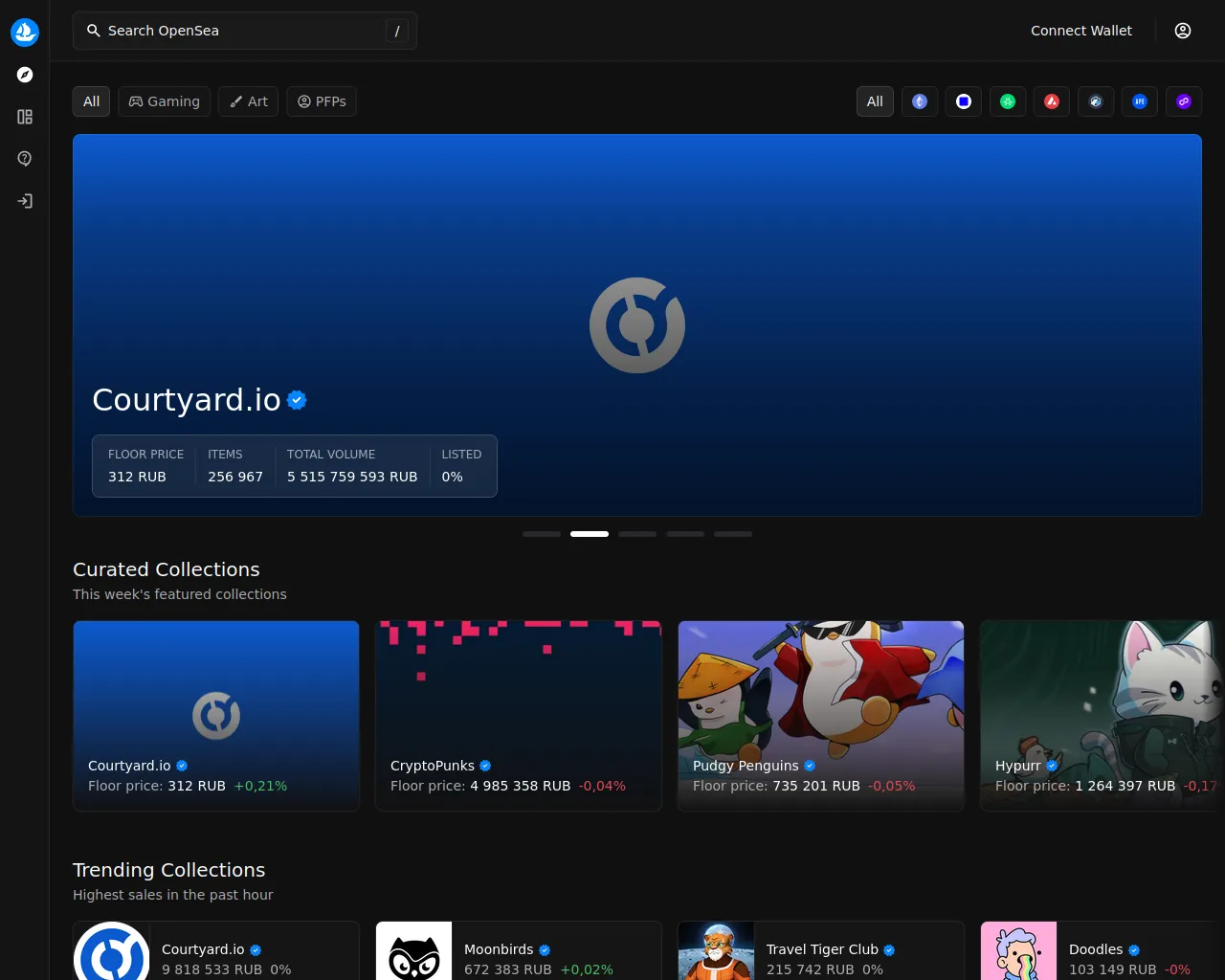Click the "215 742 RUB" Travel Tiger value
Image resolution: width=1225 pixels, height=980 pixels.
point(811,969)
